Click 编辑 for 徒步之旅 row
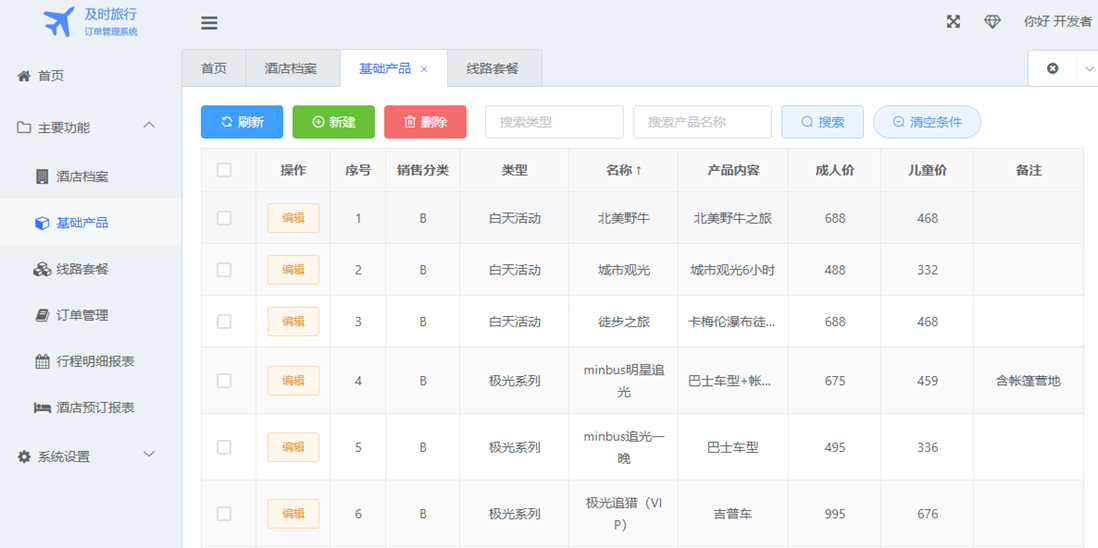Screen dimensions: 1098x548 (293, 321)
